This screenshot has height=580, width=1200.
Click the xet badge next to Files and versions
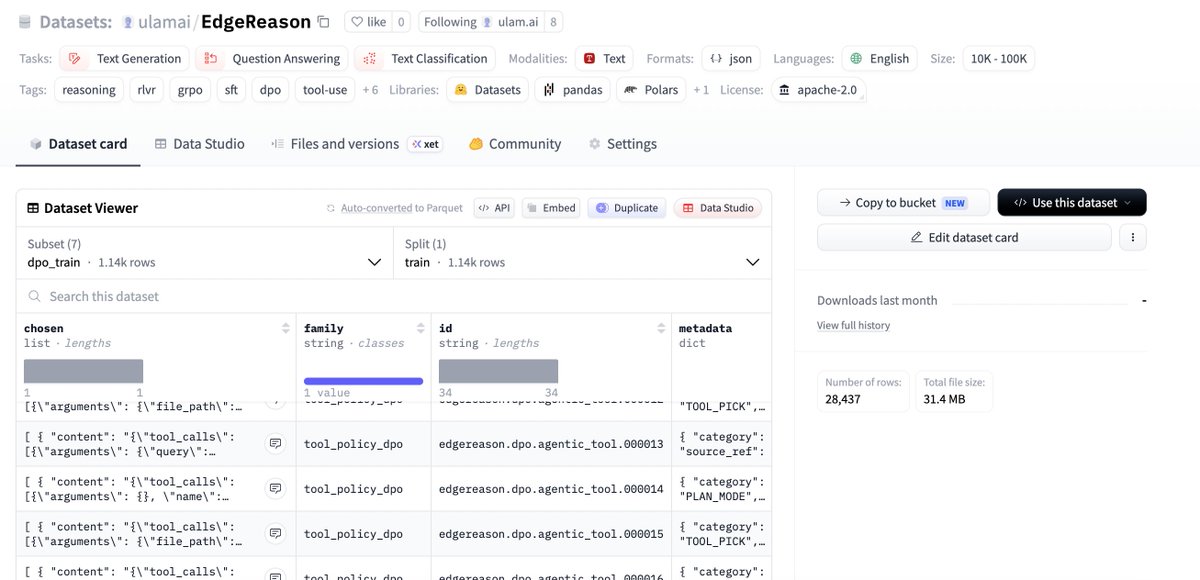click(x=426, y=144)
